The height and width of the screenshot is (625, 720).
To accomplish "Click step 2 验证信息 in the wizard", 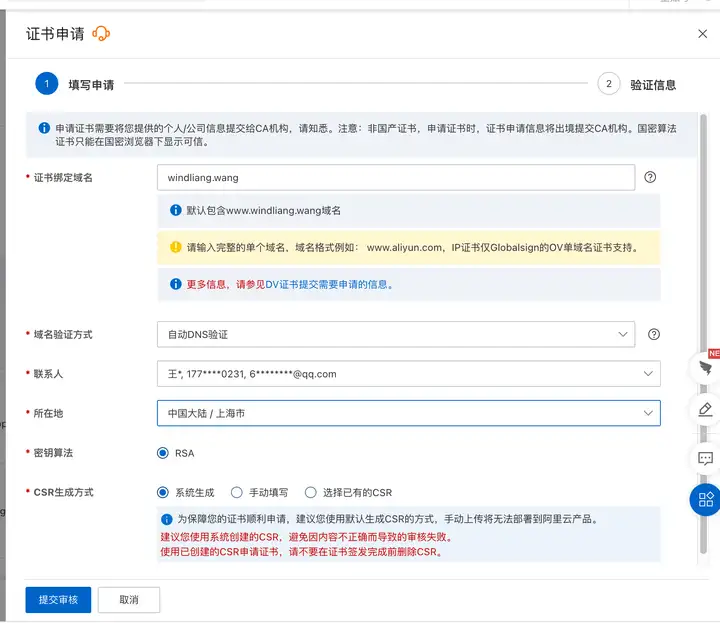I will tap(609, 85).
